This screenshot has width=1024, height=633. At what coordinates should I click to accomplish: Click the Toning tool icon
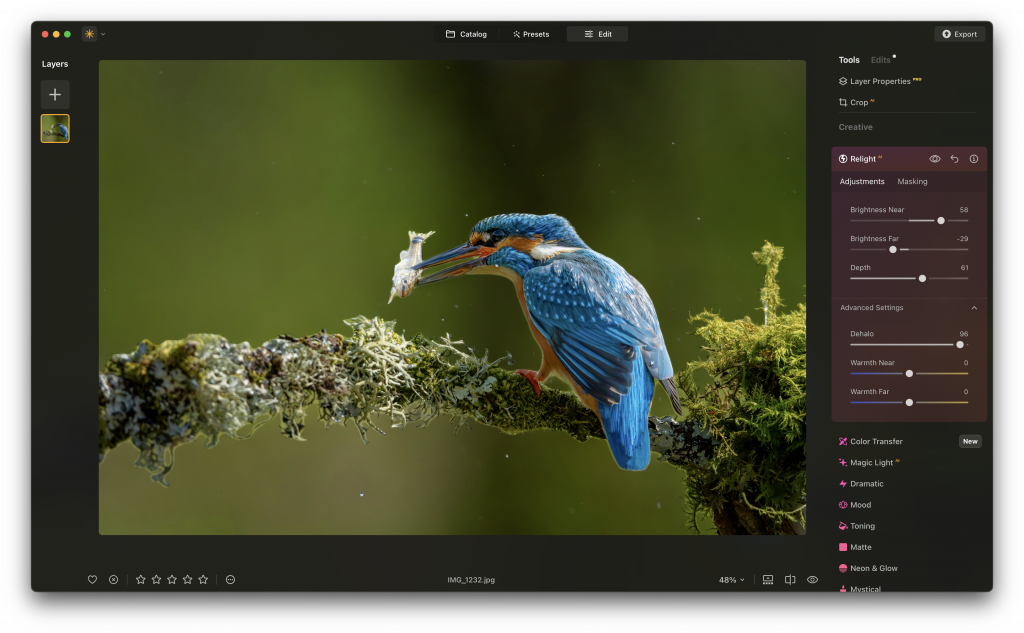(843, 526)
